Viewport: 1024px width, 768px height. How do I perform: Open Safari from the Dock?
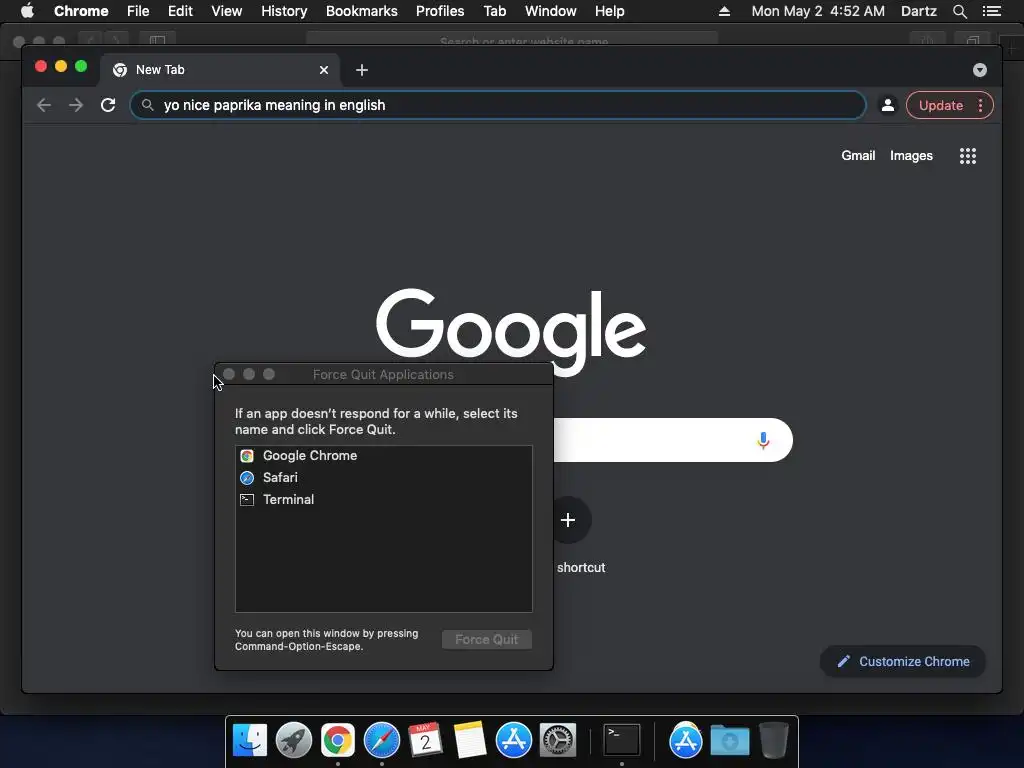(381, 741)
